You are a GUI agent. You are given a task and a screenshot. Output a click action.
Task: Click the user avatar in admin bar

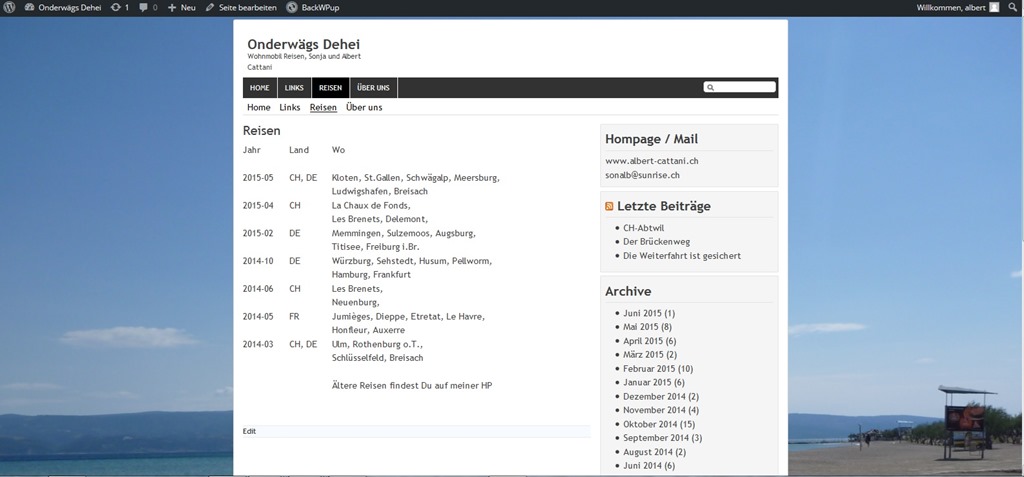[994, 8]
